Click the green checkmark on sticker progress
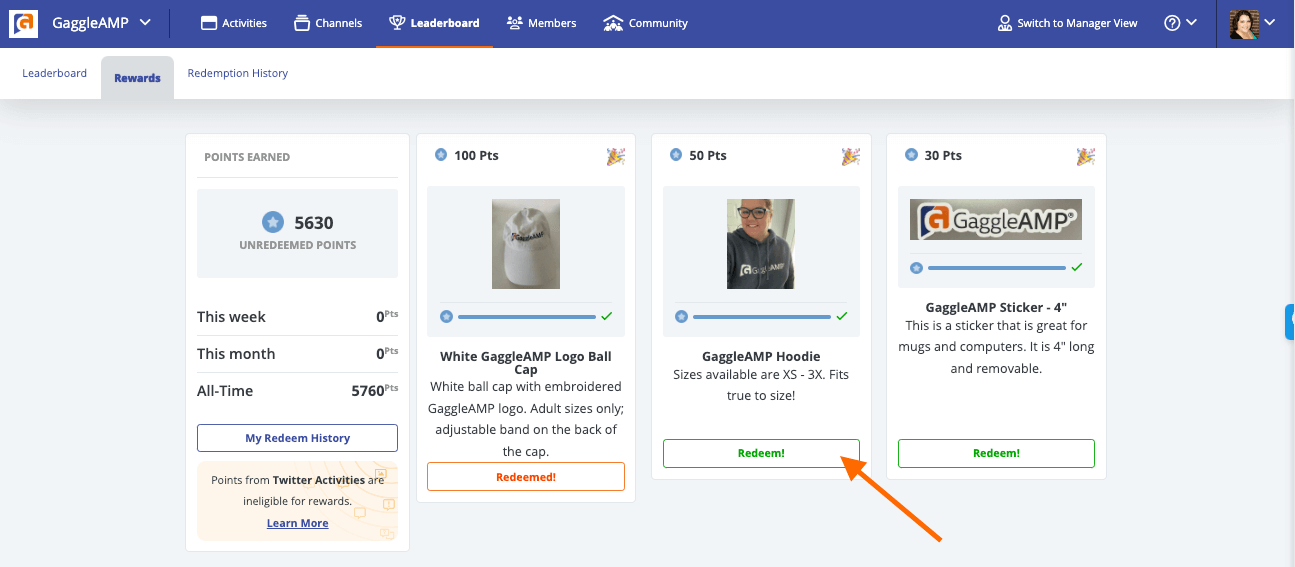 pyautogui.click(x=1077, y=267)
